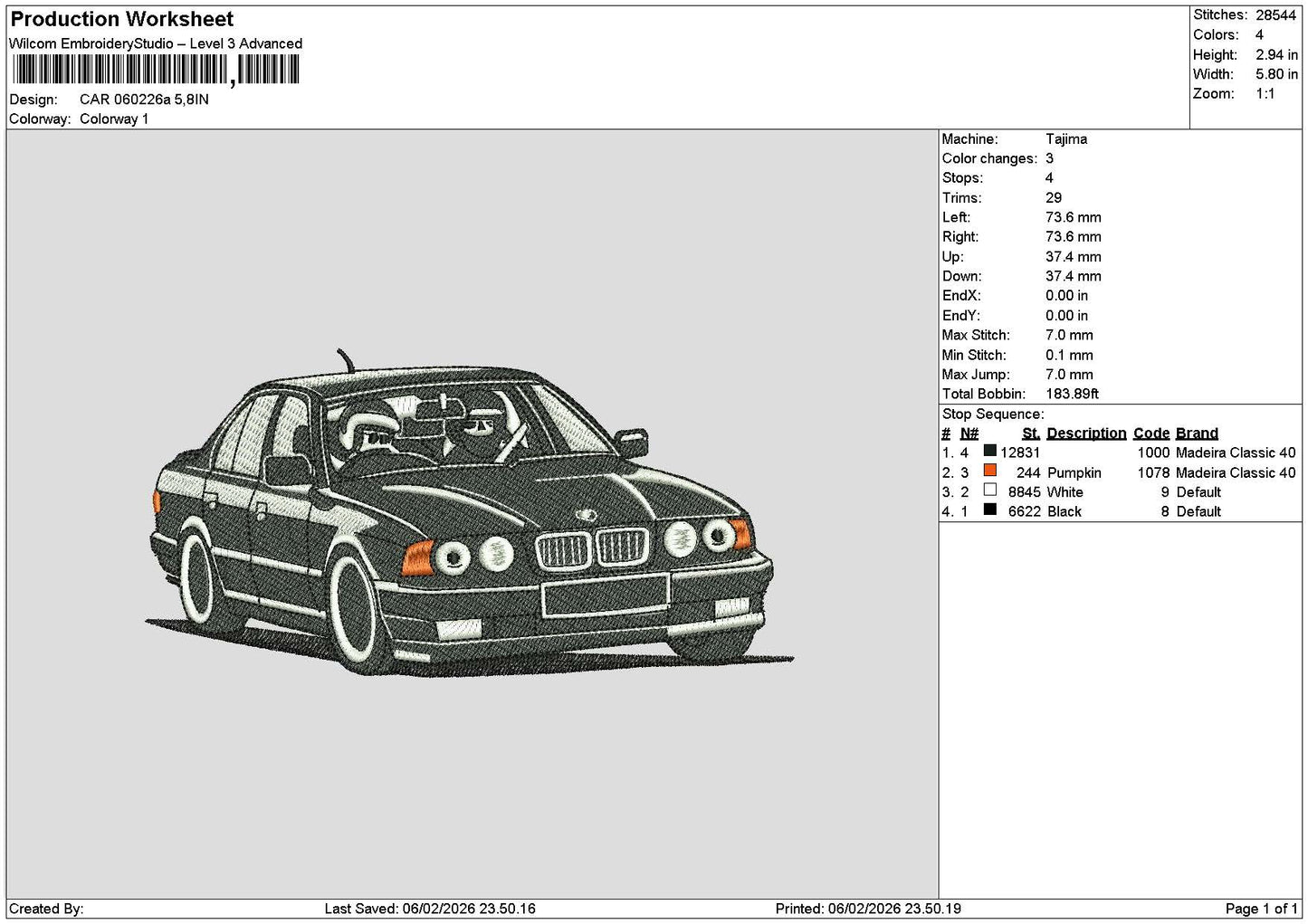Click the Min Stitch 0.1 mm value
The width and height of the screenshot is (1308, 924).
pyautogui.click(x=1069, y=355)
